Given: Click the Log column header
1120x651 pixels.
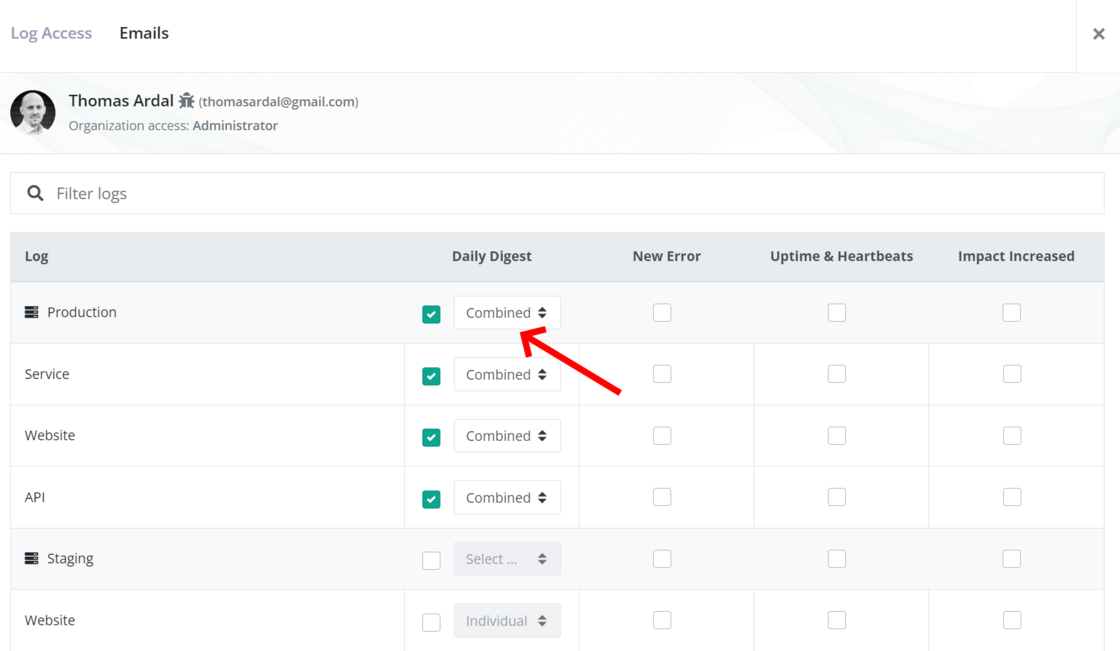Looking at the screenshot, I should click(36, 256).
